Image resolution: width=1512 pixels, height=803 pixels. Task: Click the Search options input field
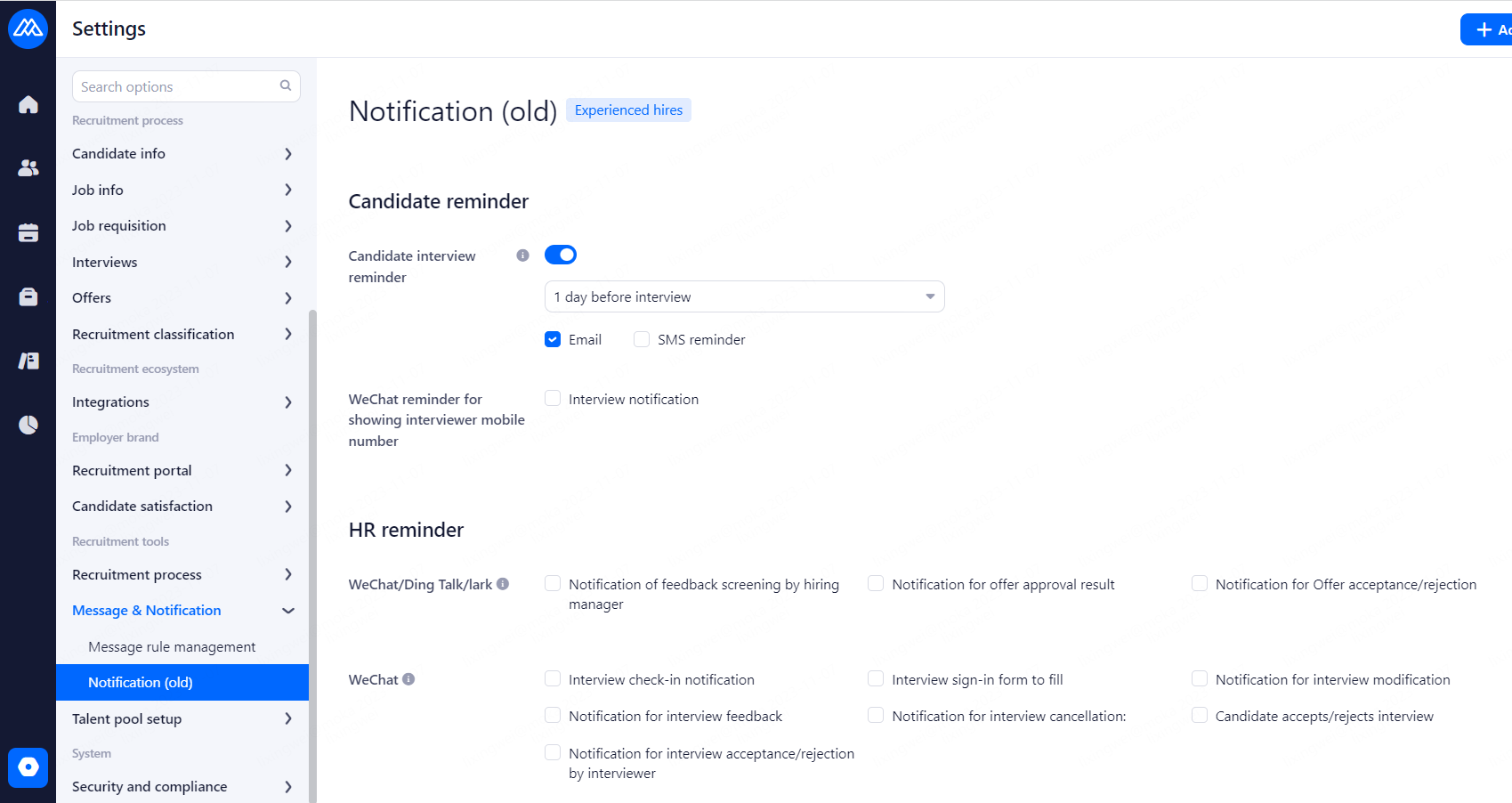[x=178, y=86]
